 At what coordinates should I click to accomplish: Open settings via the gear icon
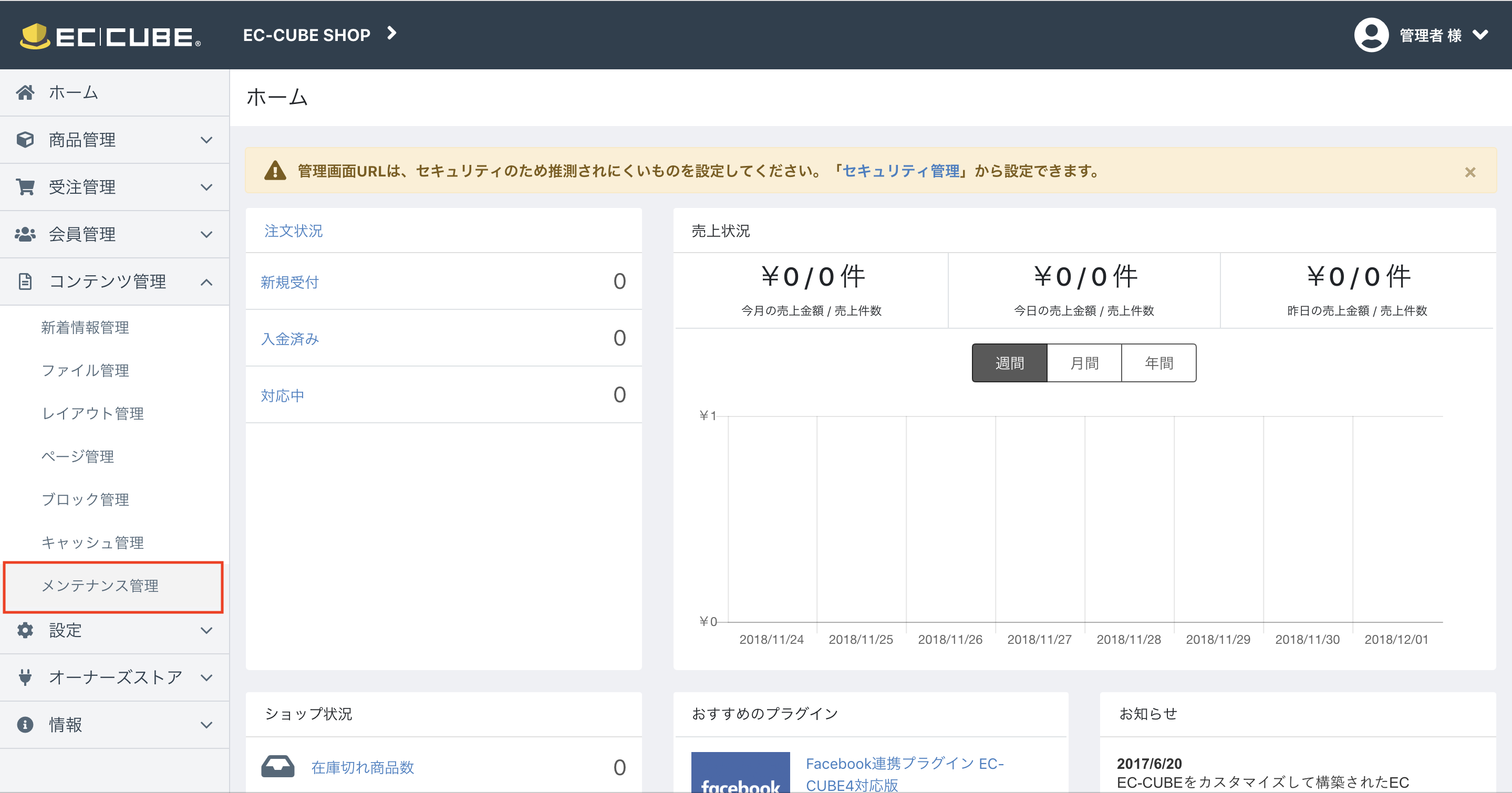coord(25,630)
